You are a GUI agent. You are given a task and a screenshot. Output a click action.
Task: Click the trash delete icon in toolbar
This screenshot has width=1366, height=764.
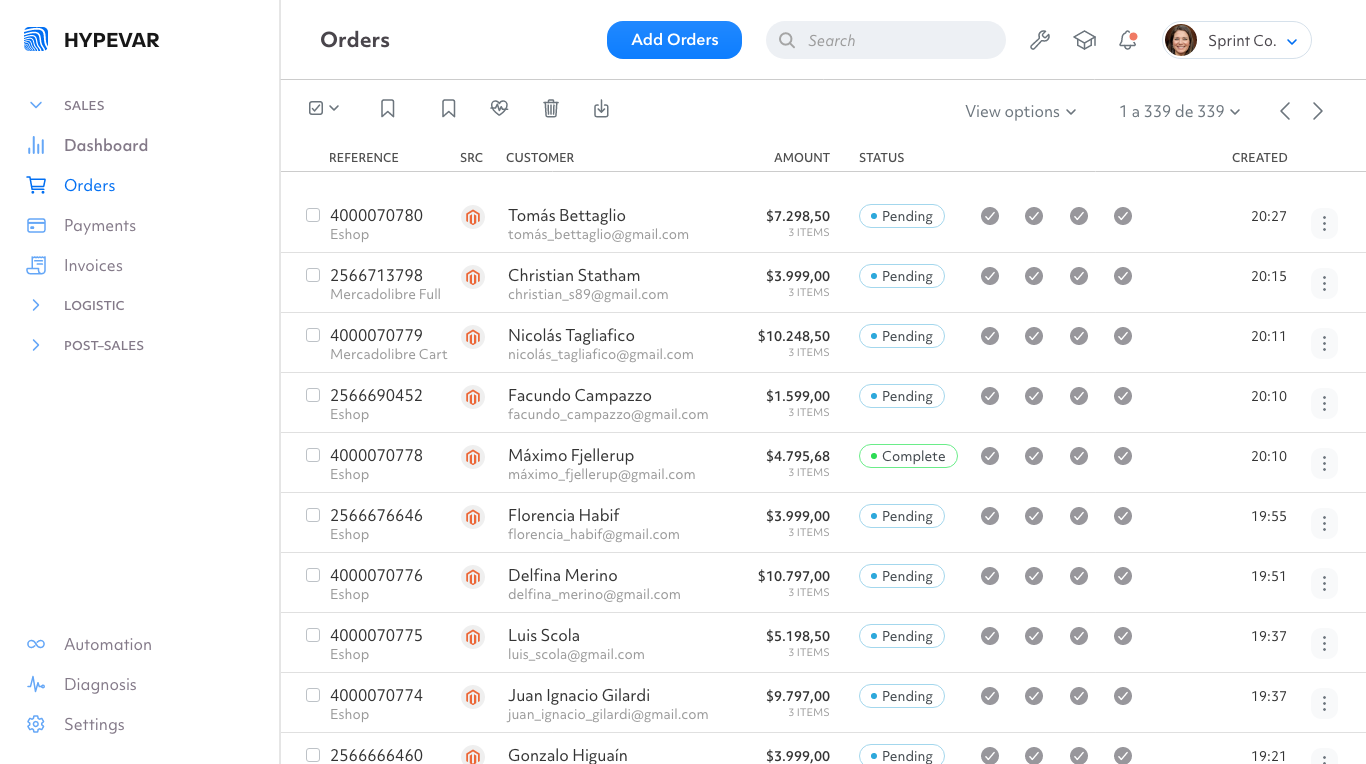[x=551, y=108]
